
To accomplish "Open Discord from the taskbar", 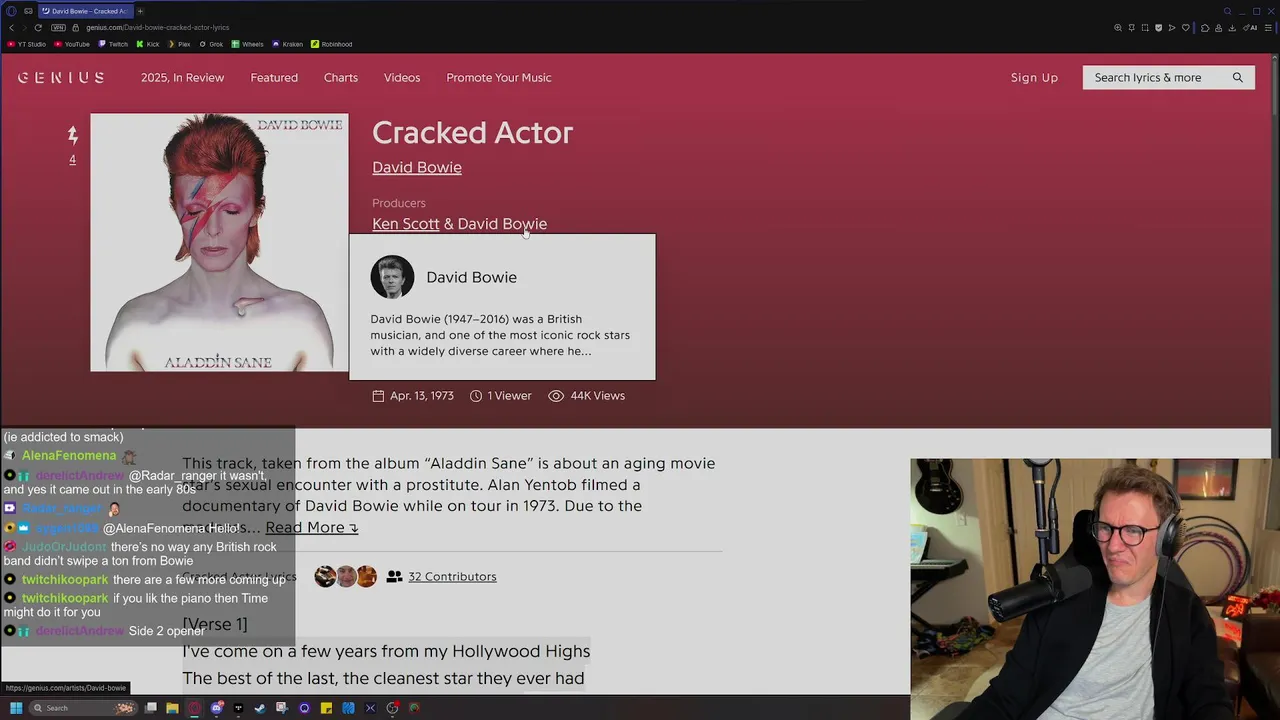I will tap(217, 708).
